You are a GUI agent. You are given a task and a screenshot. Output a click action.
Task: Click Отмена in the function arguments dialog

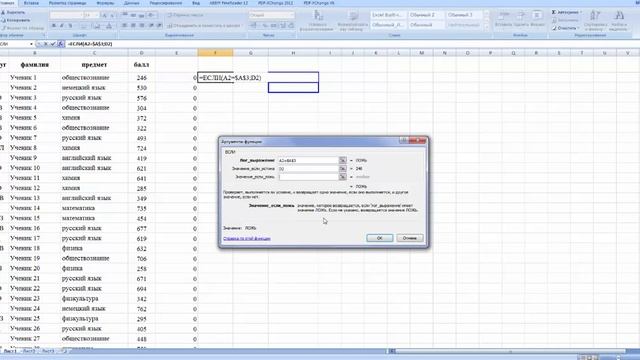point(410,238)
